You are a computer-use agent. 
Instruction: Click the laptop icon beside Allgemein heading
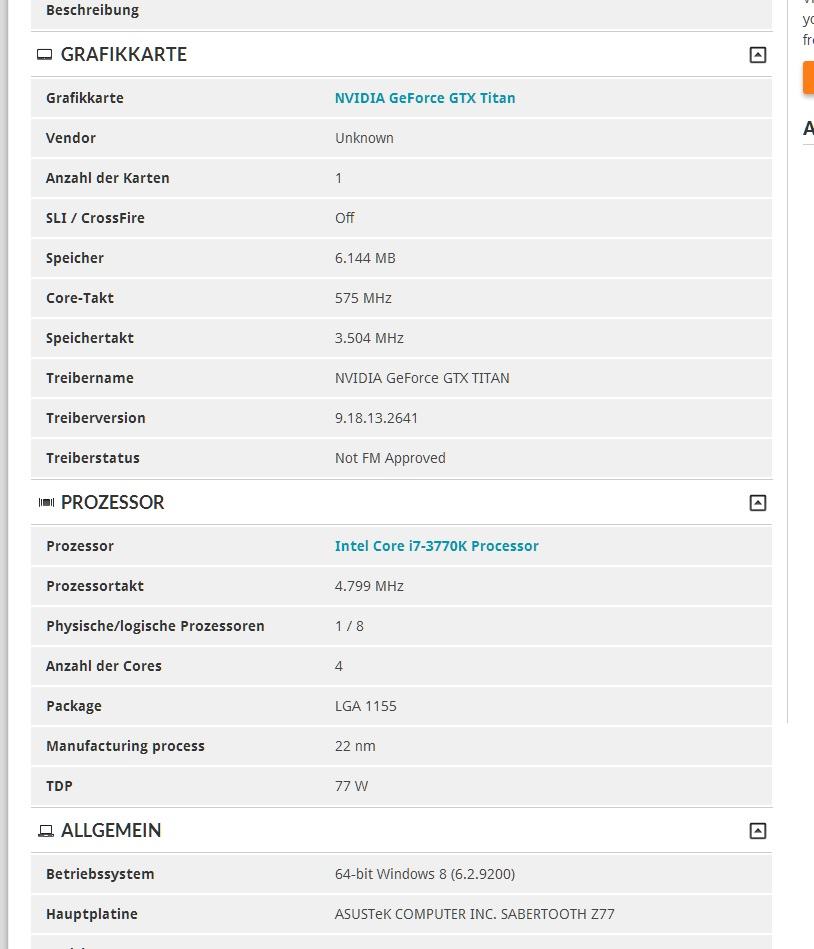coord(45,831)
